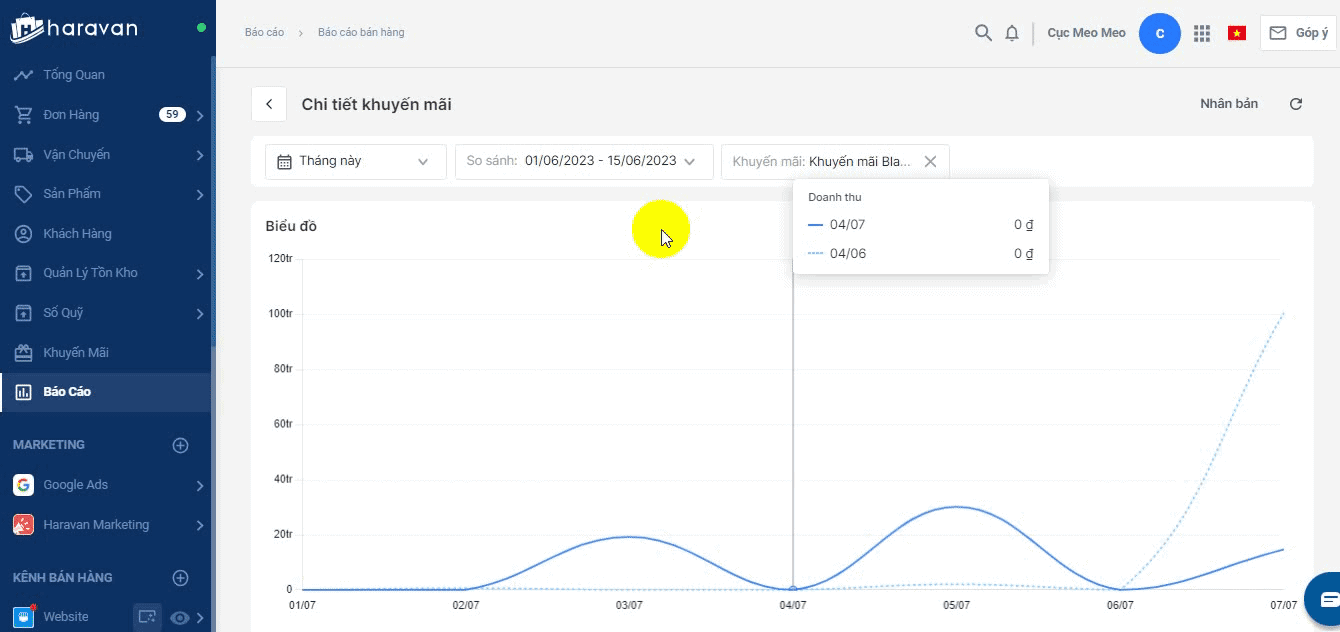Click the Báo cáo breadcrumb link
This screenshot has width=1340, height=632.
(x=264, y=33)
